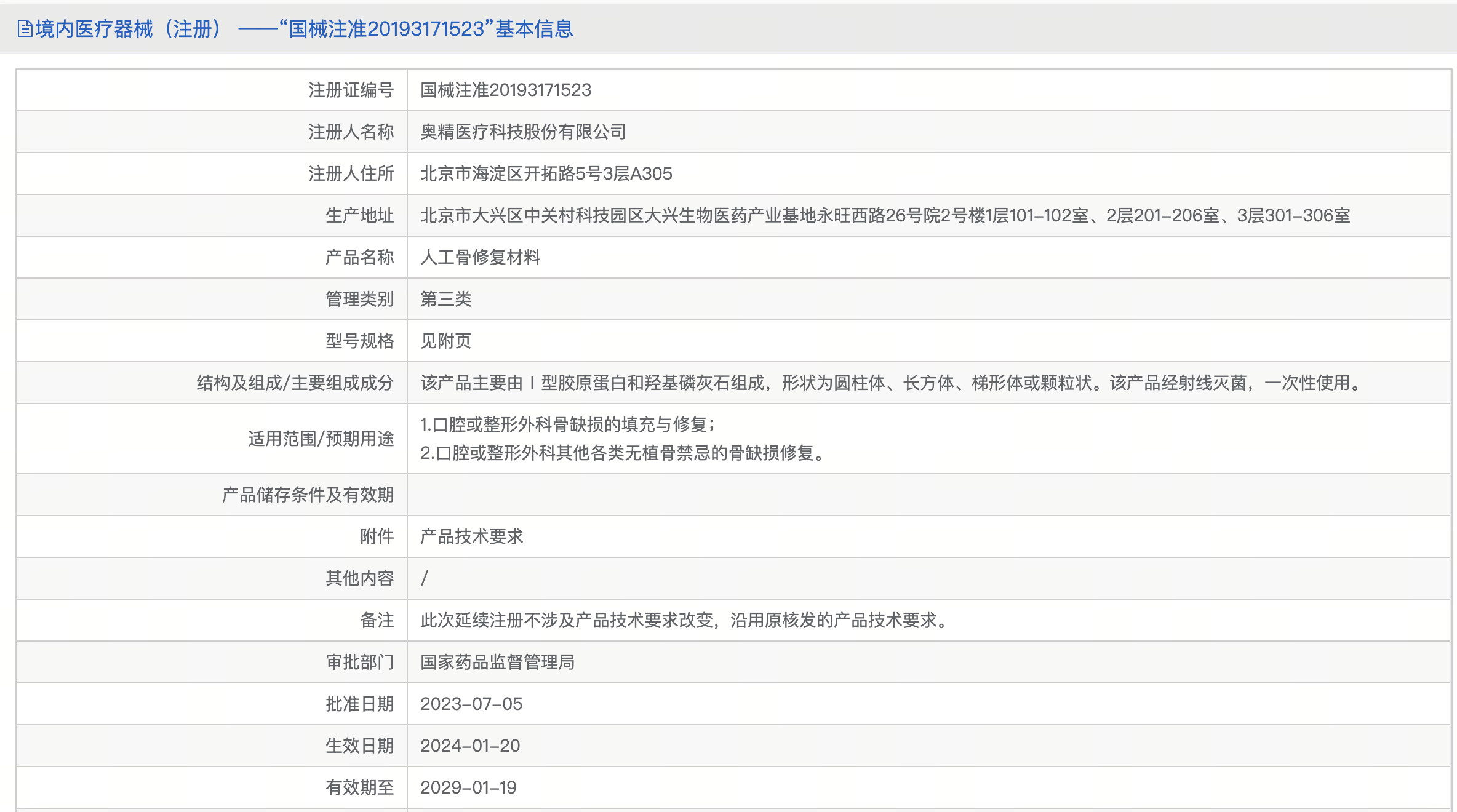Click the 生产地址 label
The height and width of the screenshot is (812, 1457).
click(x=359, y=215)
